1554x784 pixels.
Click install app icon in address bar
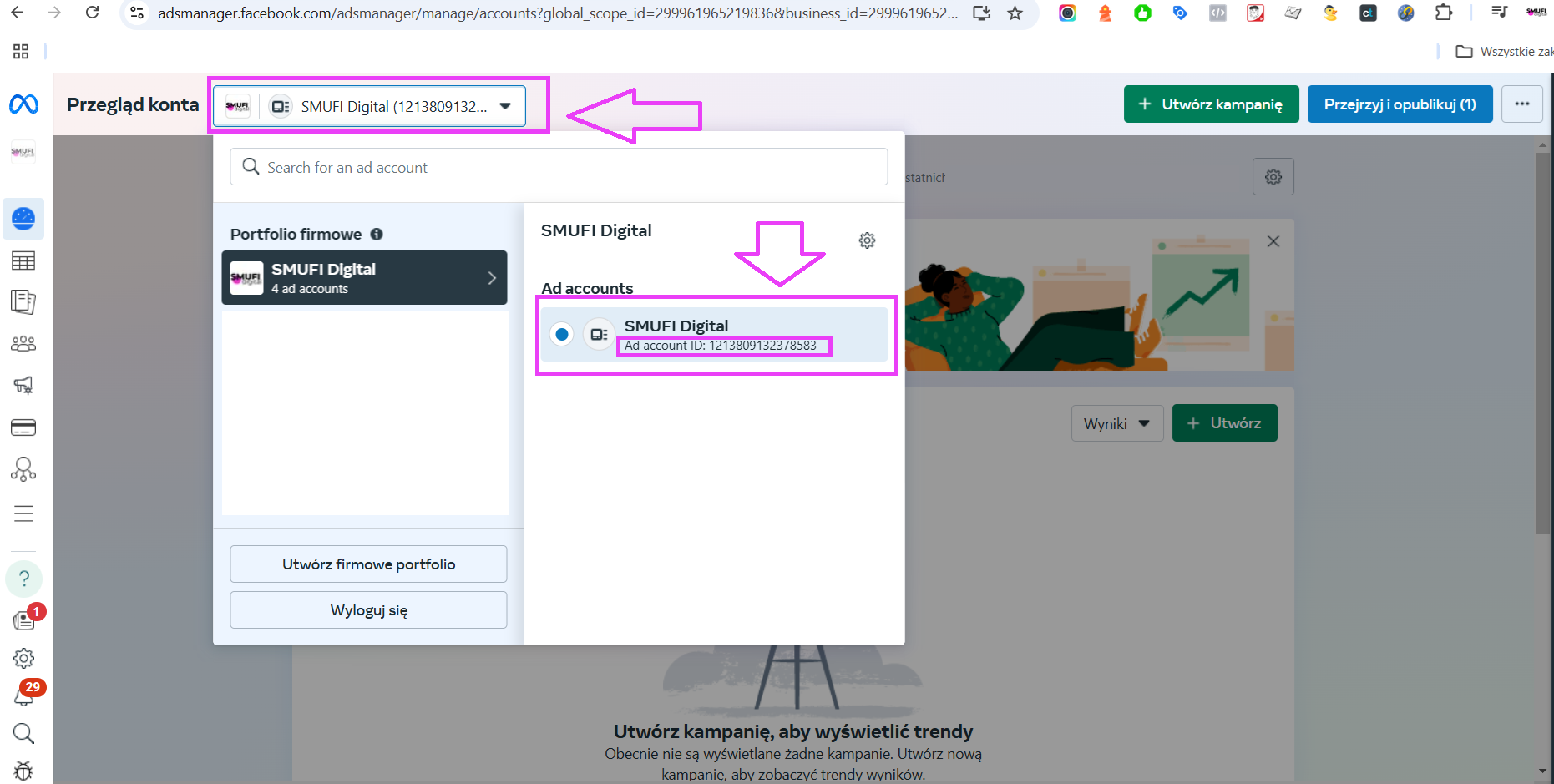pos(981,13)
